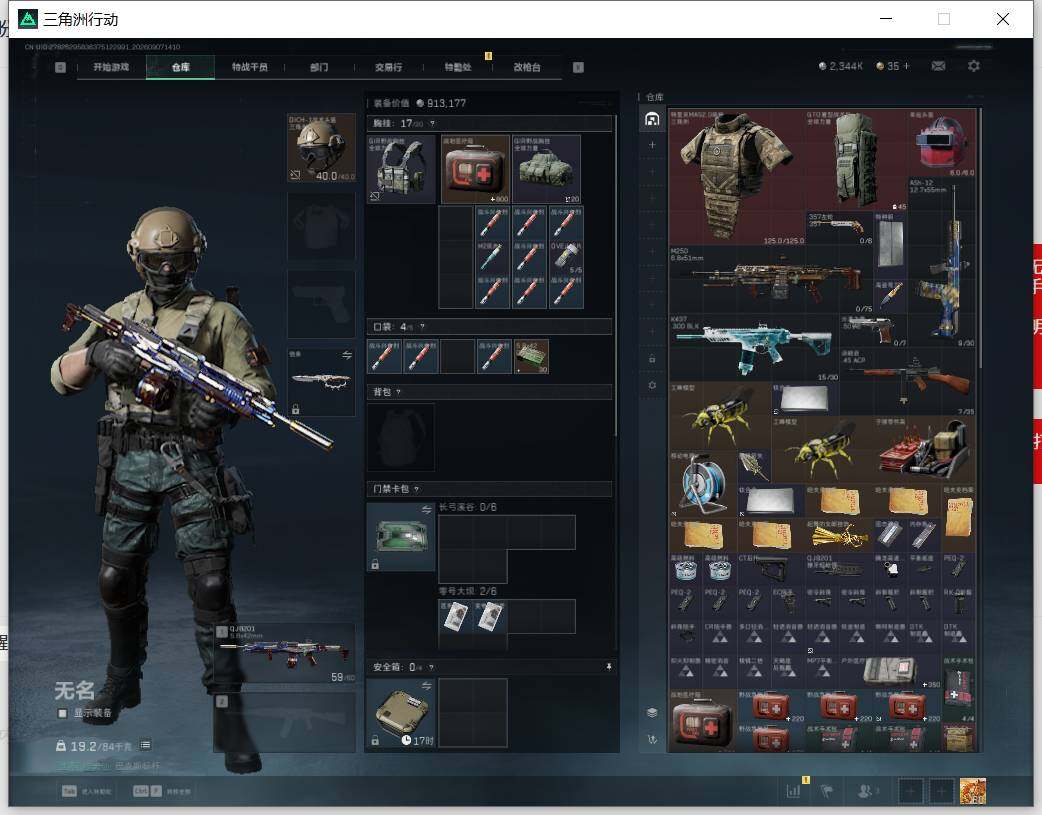Click the empty backpack slot
The width and height of the screenshot is (1042, 815).
coord(401,437)
